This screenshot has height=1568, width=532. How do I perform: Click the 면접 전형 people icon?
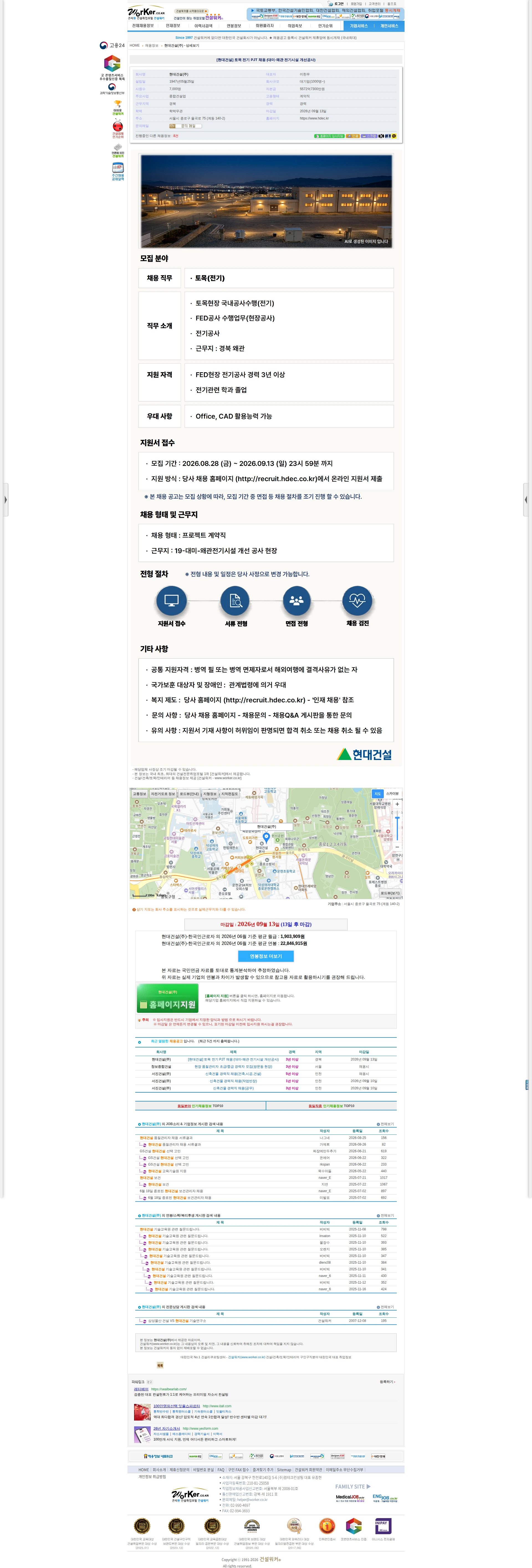pyautogui.click(x=296, y=601)
